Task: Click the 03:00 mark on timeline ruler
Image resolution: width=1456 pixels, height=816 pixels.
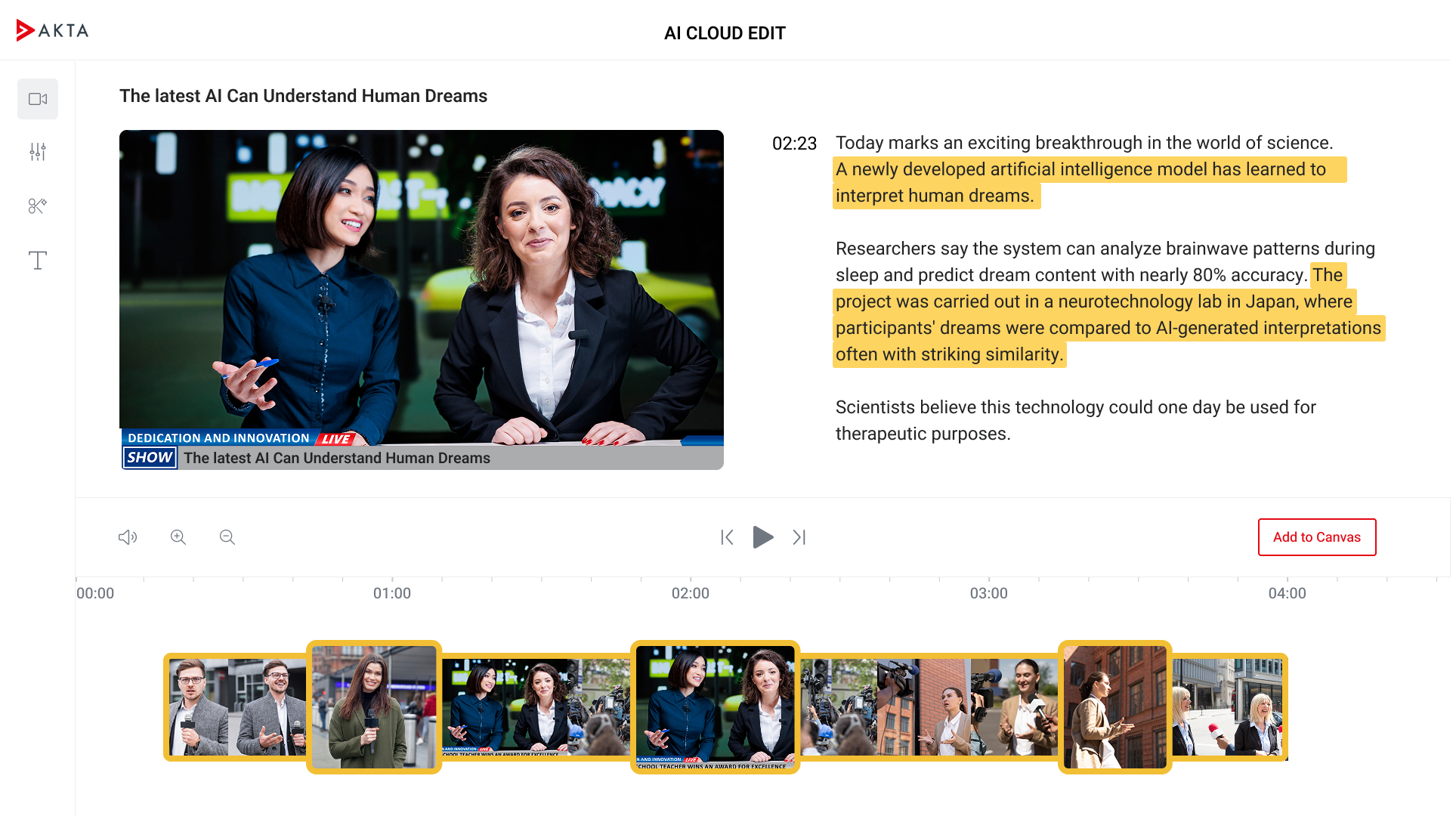Action: [x=988, y=593]
